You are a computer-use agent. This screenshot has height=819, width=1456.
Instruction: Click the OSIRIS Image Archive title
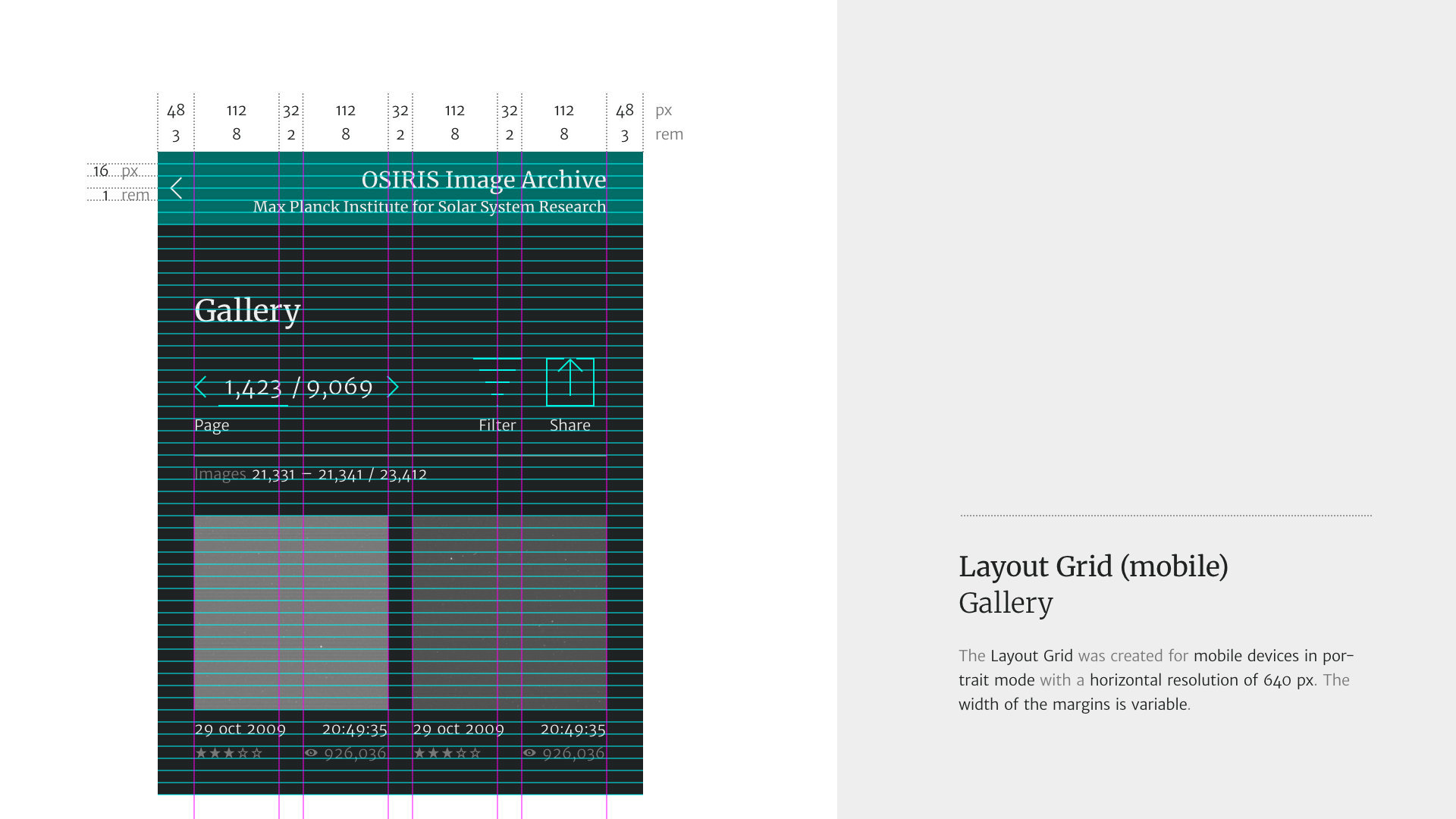click(x=484, y=180)
